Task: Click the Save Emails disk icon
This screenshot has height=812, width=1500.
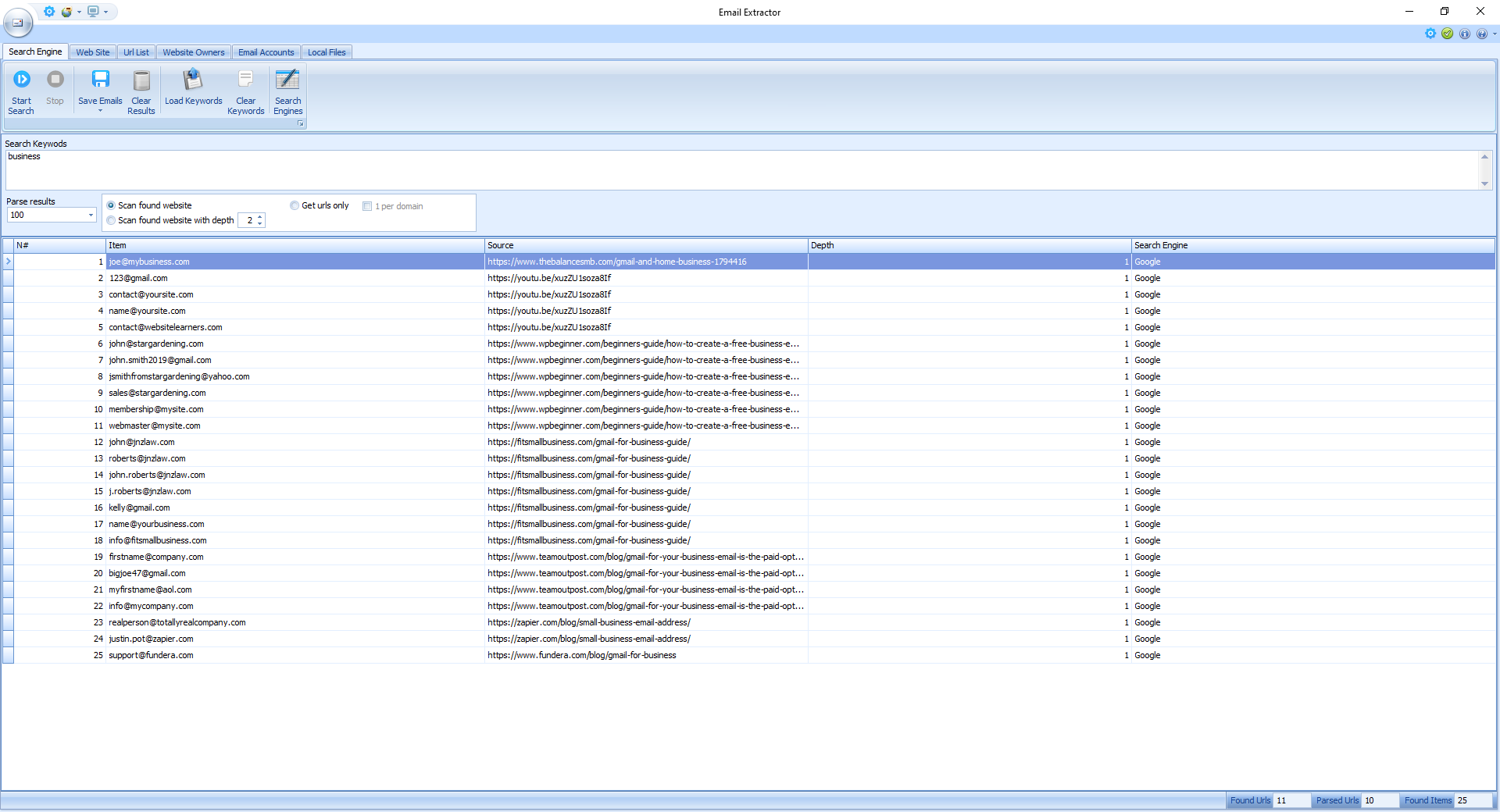Action: click(x=100, y=80)
